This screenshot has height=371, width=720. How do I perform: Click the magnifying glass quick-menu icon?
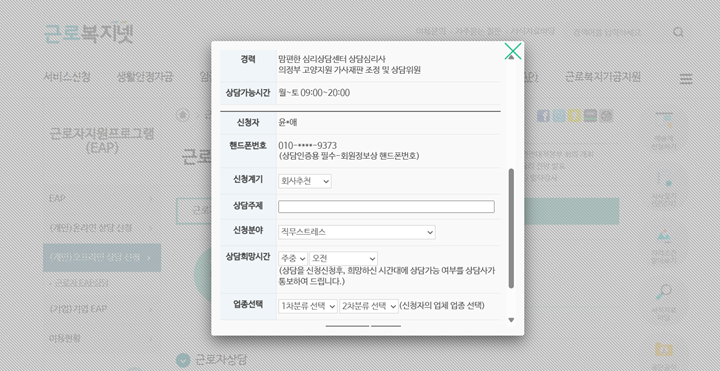(664, 292)
